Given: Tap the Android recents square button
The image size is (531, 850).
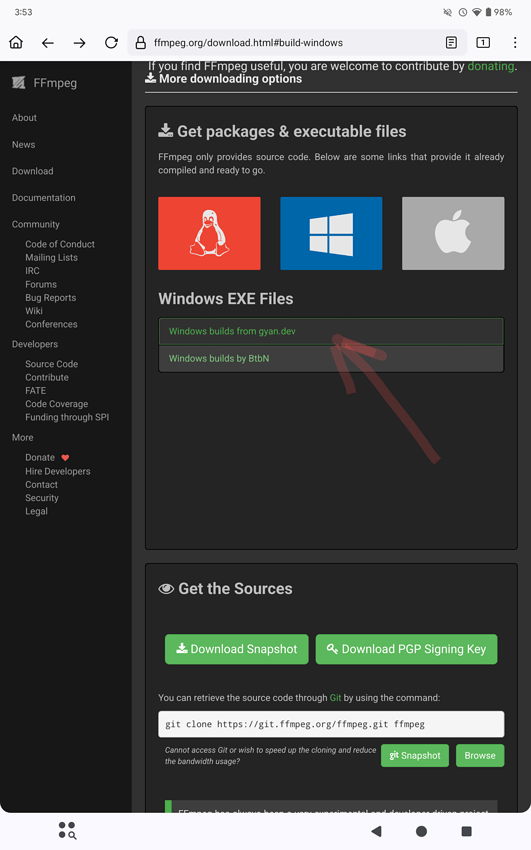Looking at the screenshot, I should pos(466,831).
